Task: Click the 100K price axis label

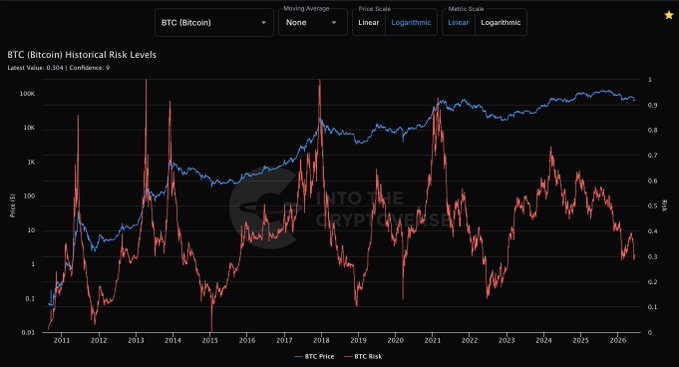Action: pos(27,93)
